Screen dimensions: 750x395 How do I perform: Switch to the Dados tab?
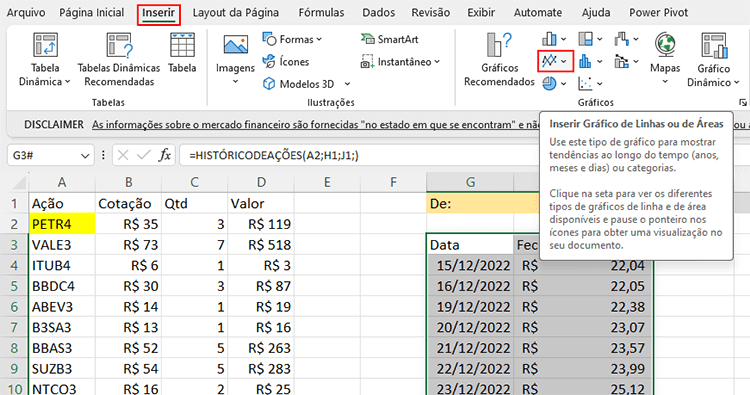coord(378,13)
